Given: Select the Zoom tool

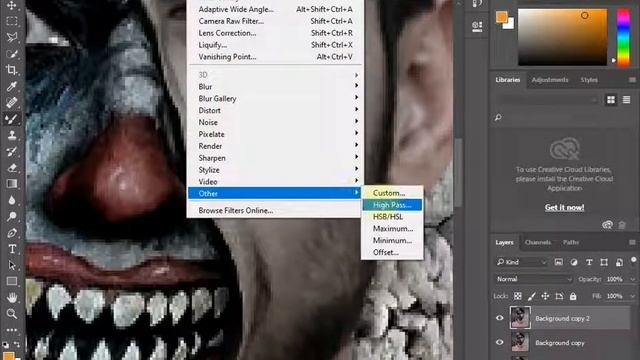Looking at the screenshot, I should click(11, 313).
